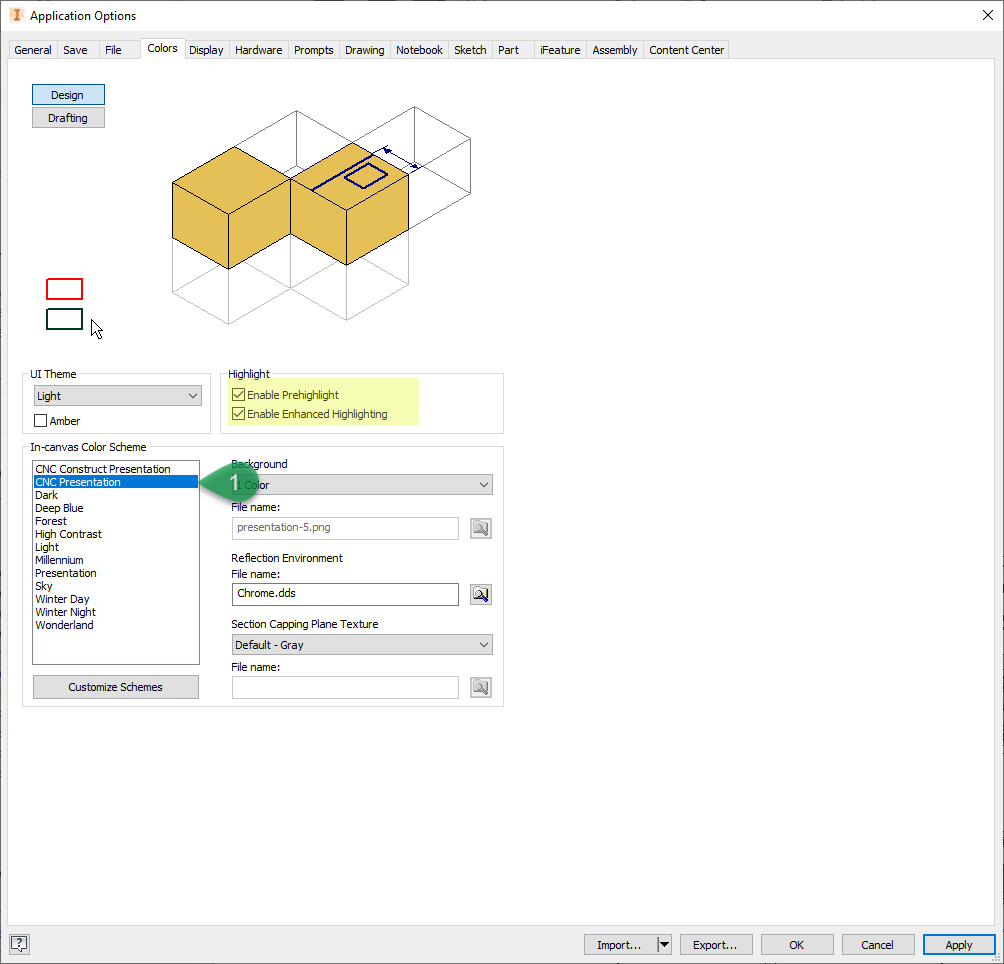Click the red color swatch
Screen dimensions: 1004x964
point(64,289)
